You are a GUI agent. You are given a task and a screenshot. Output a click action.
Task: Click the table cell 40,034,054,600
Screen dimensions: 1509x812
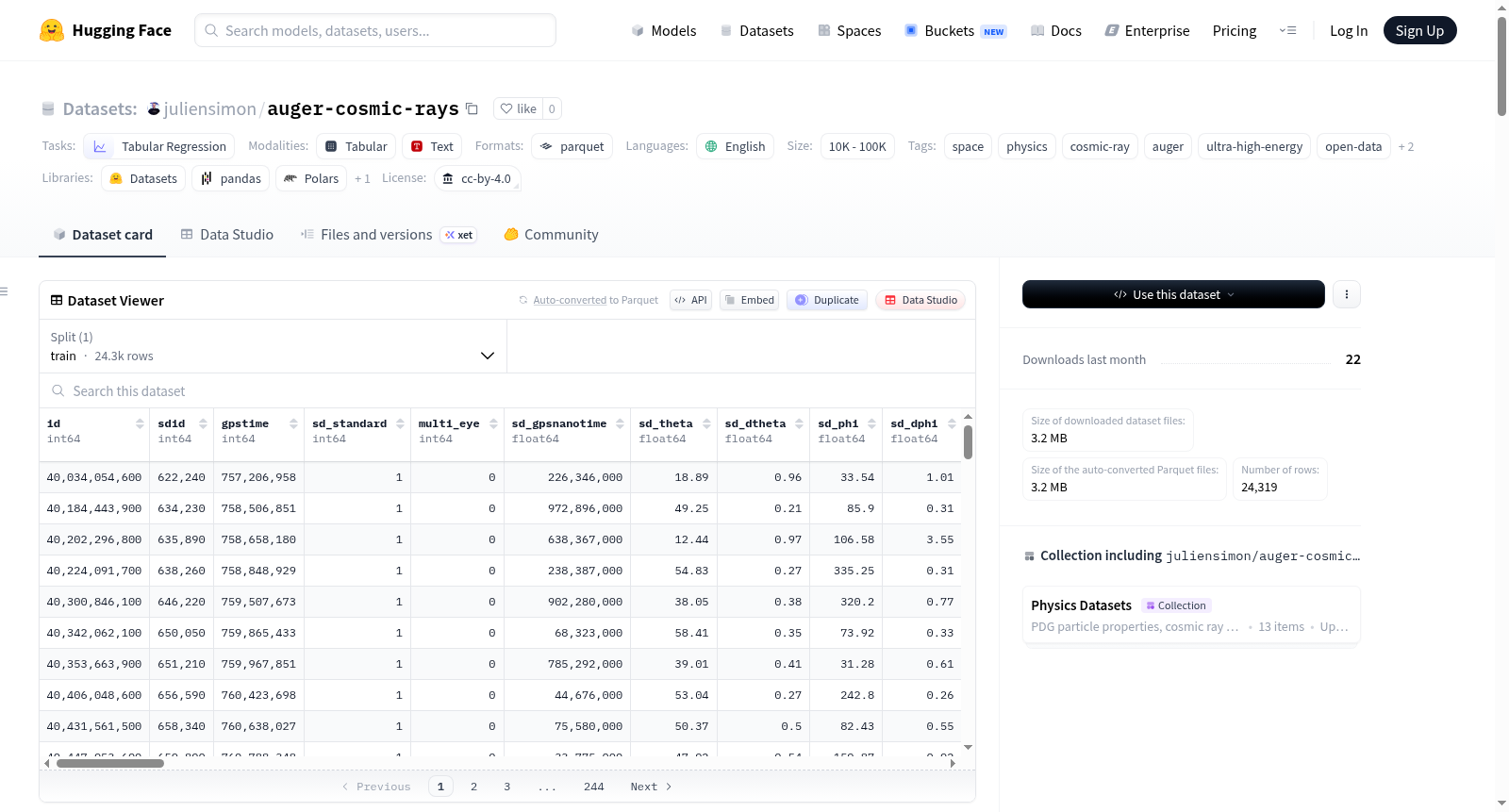click(94, 477)
